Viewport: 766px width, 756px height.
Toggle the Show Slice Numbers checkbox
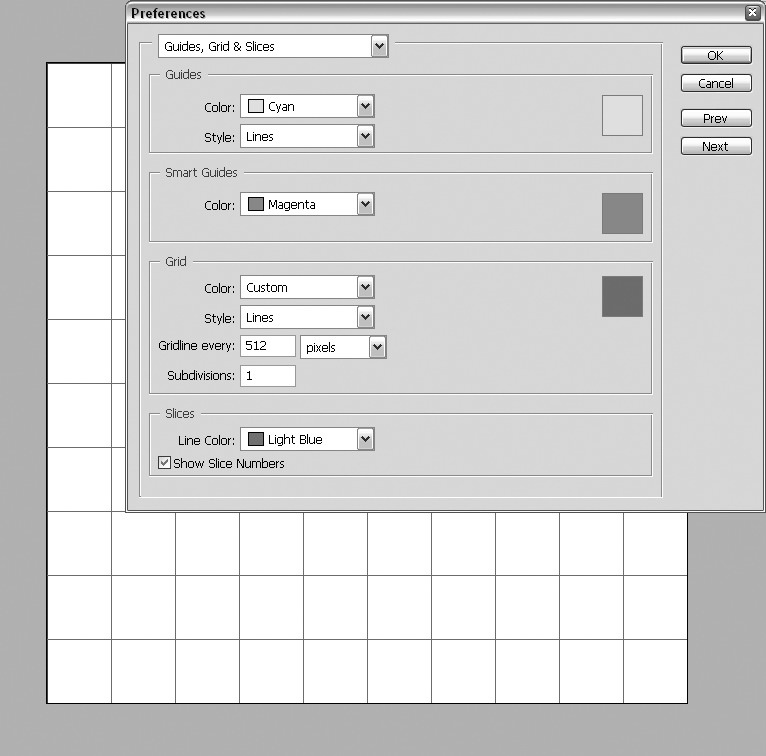[165, 462]
